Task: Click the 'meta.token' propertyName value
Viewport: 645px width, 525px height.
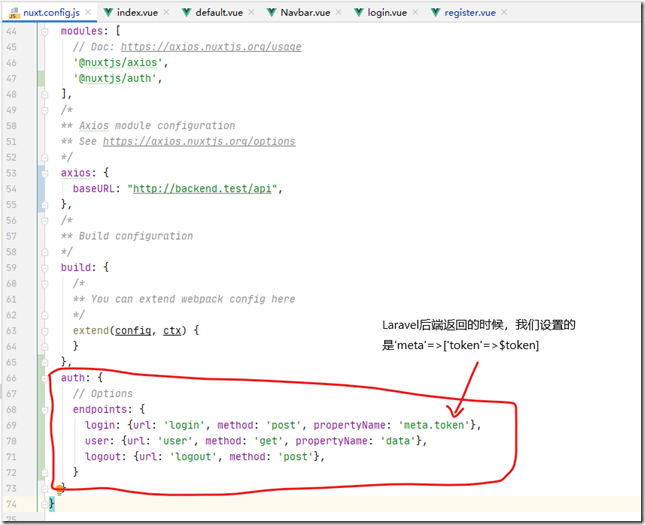Action: pos(434,425)
